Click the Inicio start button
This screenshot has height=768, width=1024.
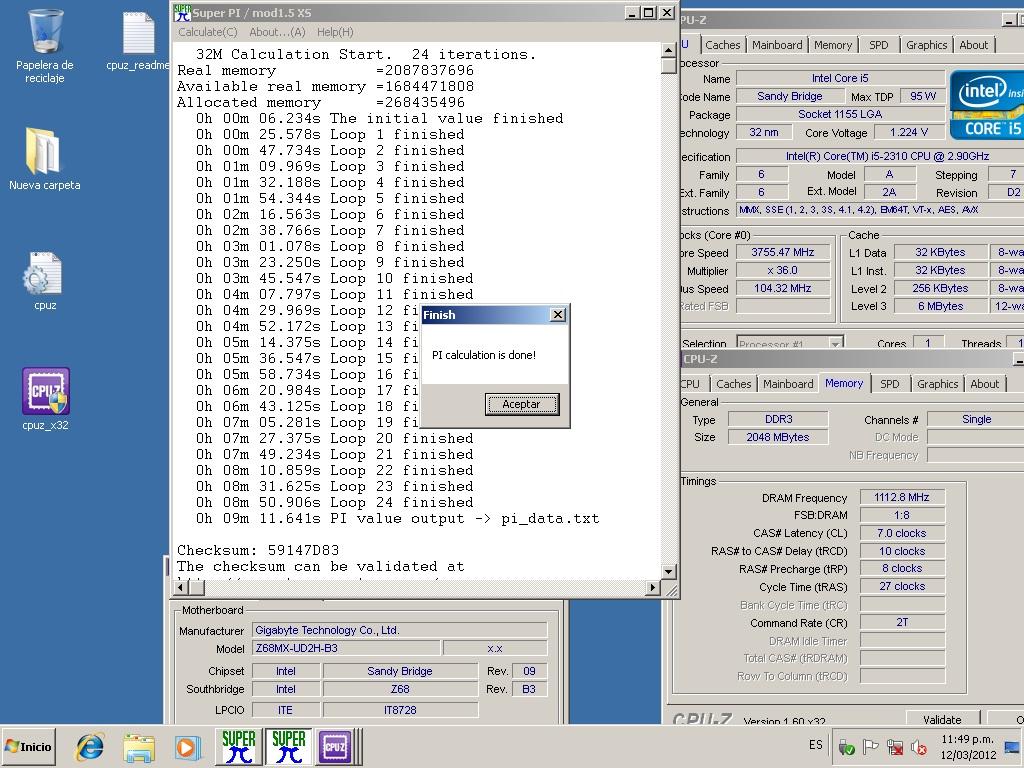29,746
